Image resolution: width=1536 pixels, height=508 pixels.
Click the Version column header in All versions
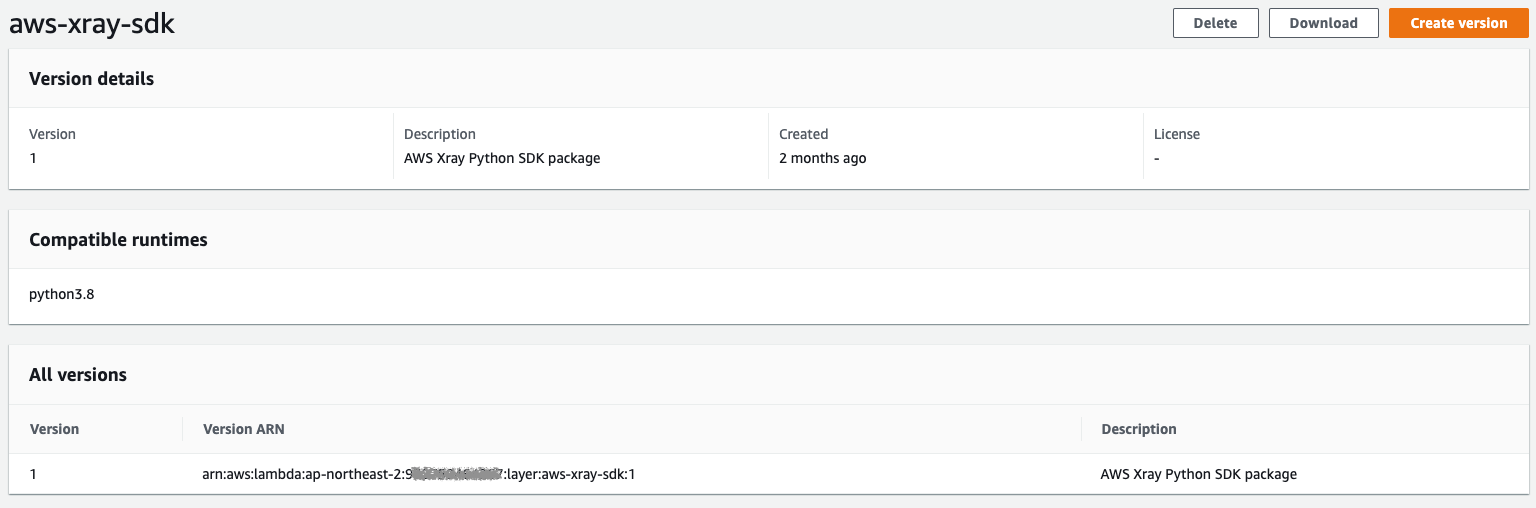tap(54, 429)
